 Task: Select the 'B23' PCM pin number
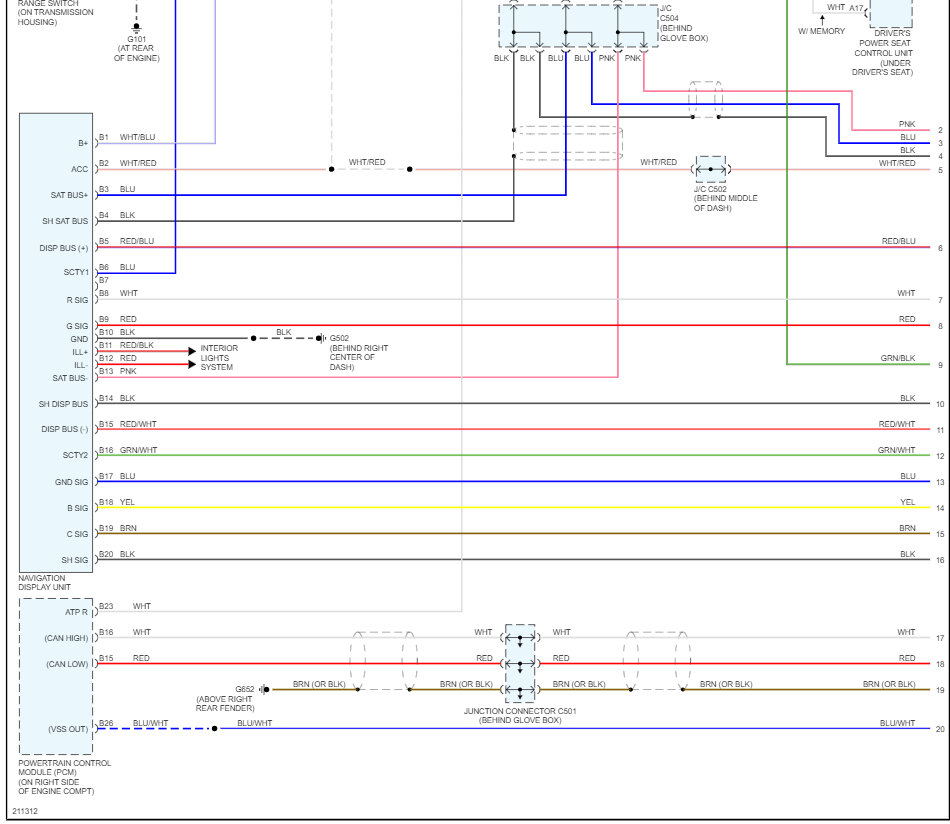tap(106, 606)
